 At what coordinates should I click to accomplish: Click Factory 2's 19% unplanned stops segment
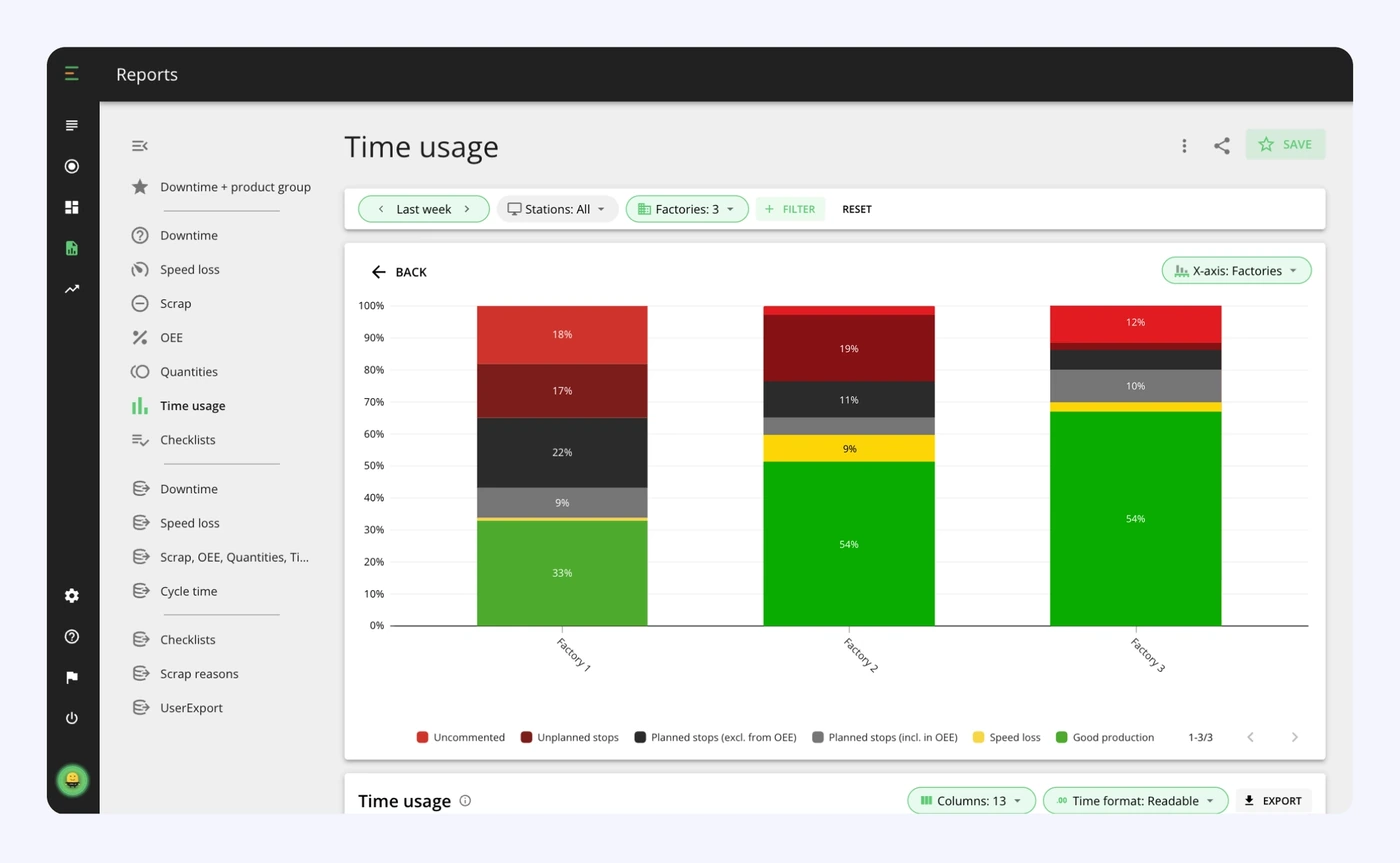click(849, 348)
